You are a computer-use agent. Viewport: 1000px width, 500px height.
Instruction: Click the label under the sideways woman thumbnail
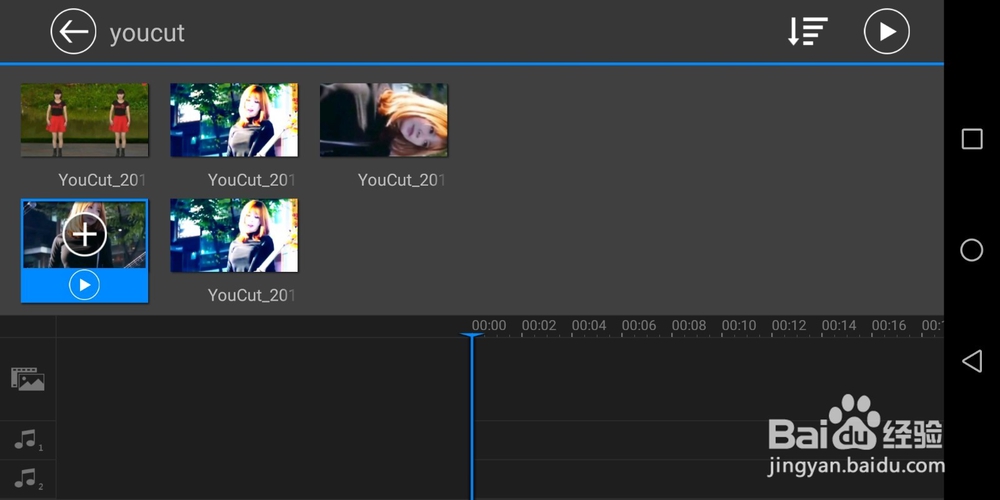click(x=401, y=180)
